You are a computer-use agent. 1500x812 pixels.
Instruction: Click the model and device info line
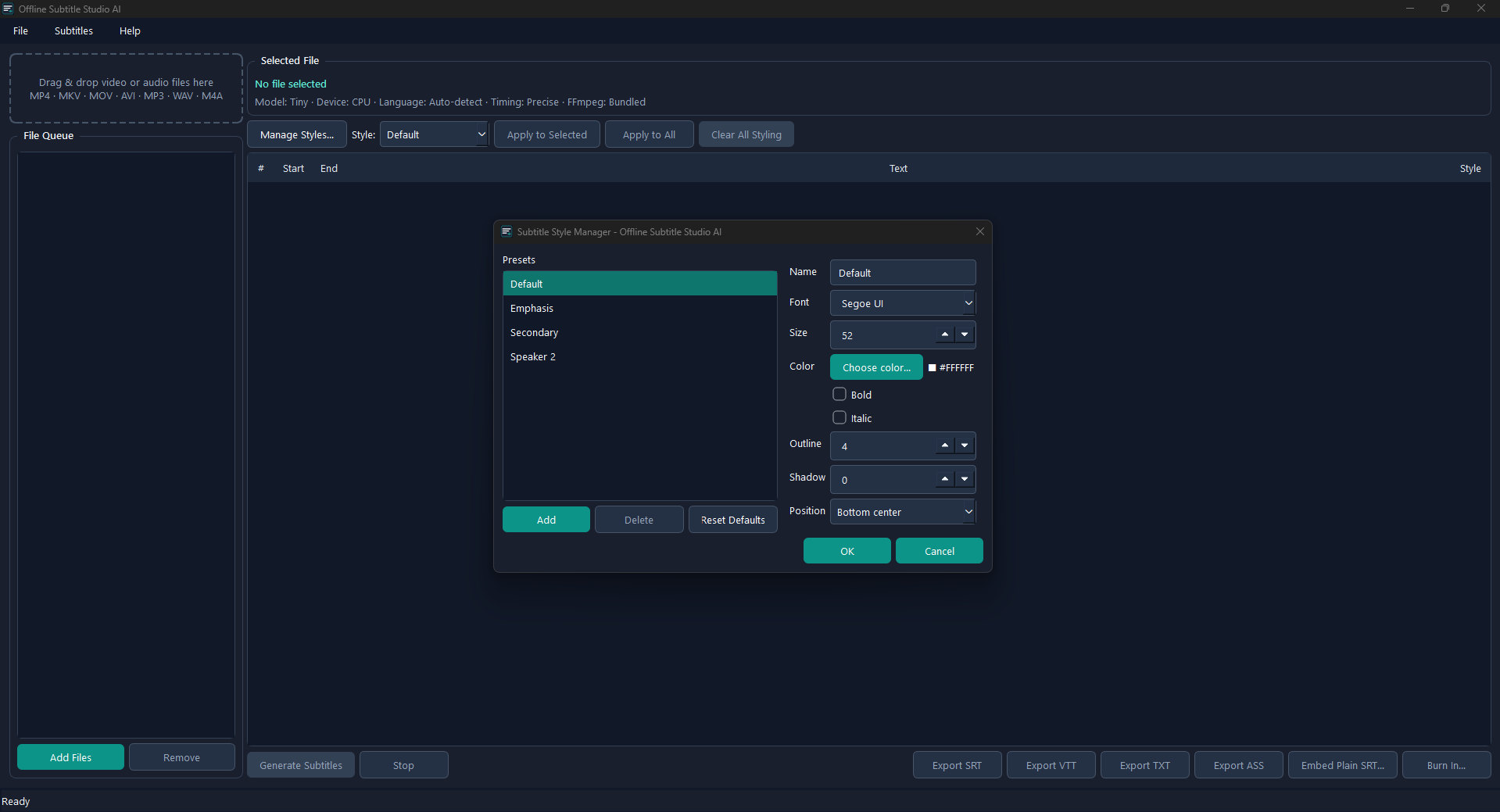(450, 102)
